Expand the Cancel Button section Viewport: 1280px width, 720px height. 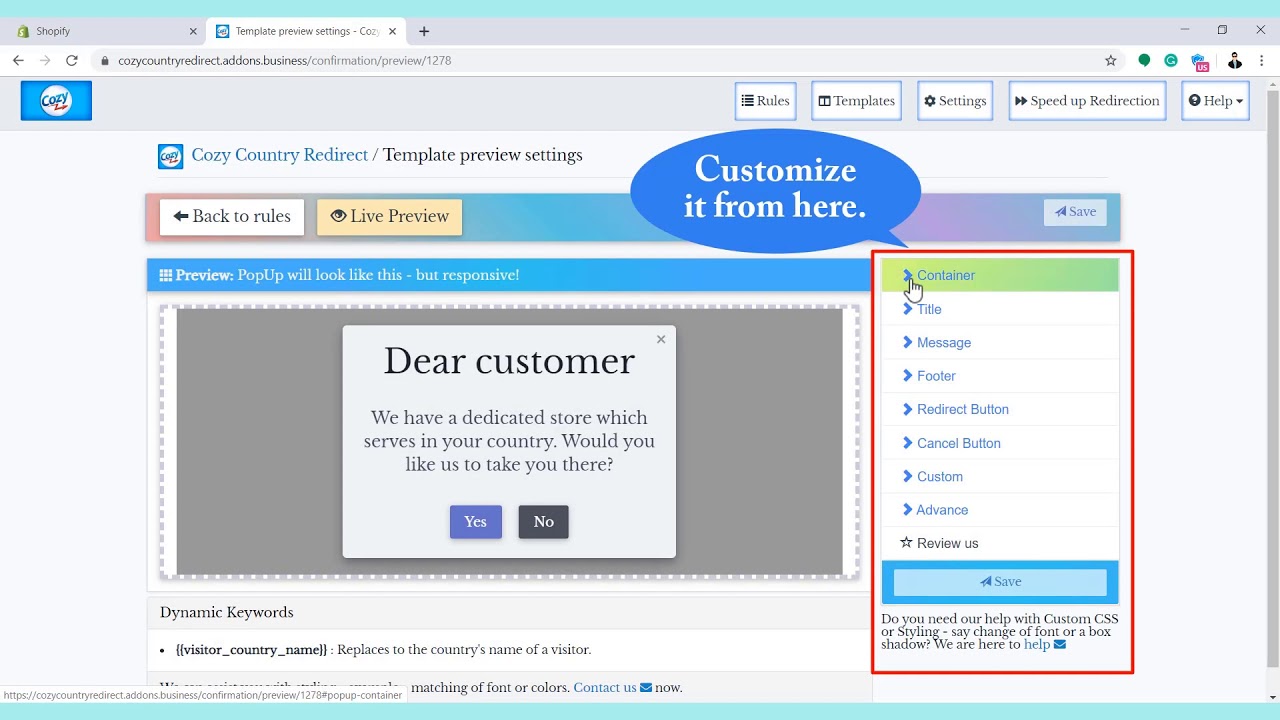pyautogui.click(x=1000, y=443)
